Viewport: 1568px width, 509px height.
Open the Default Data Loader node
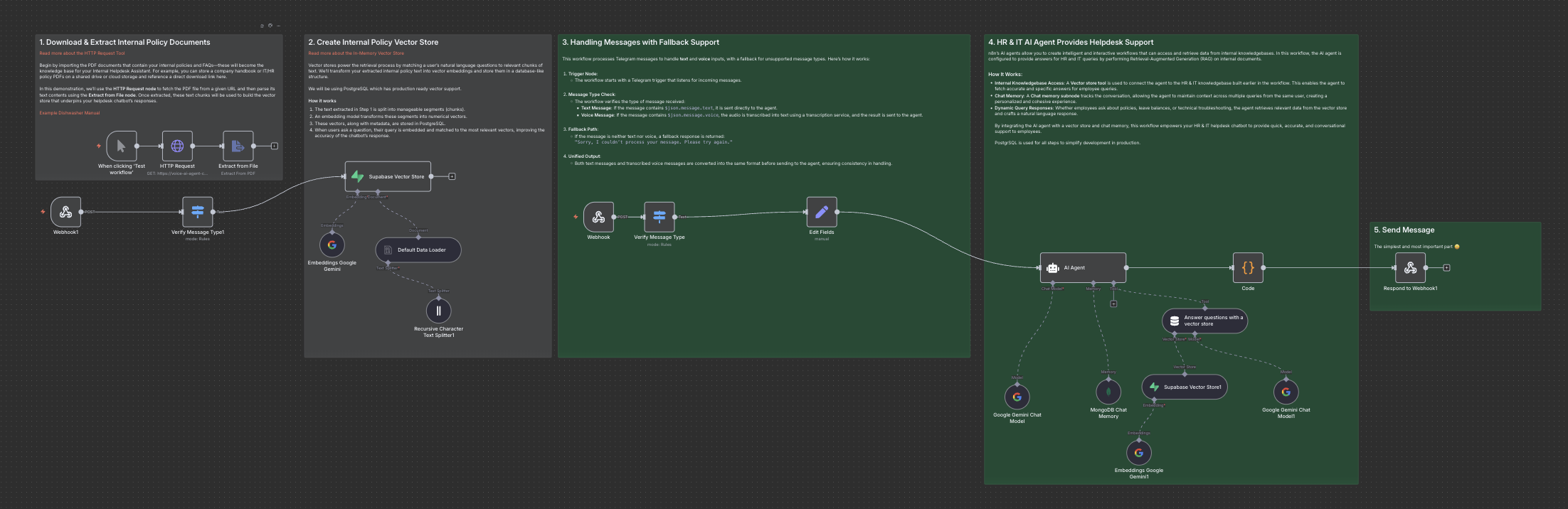(418, 250)
